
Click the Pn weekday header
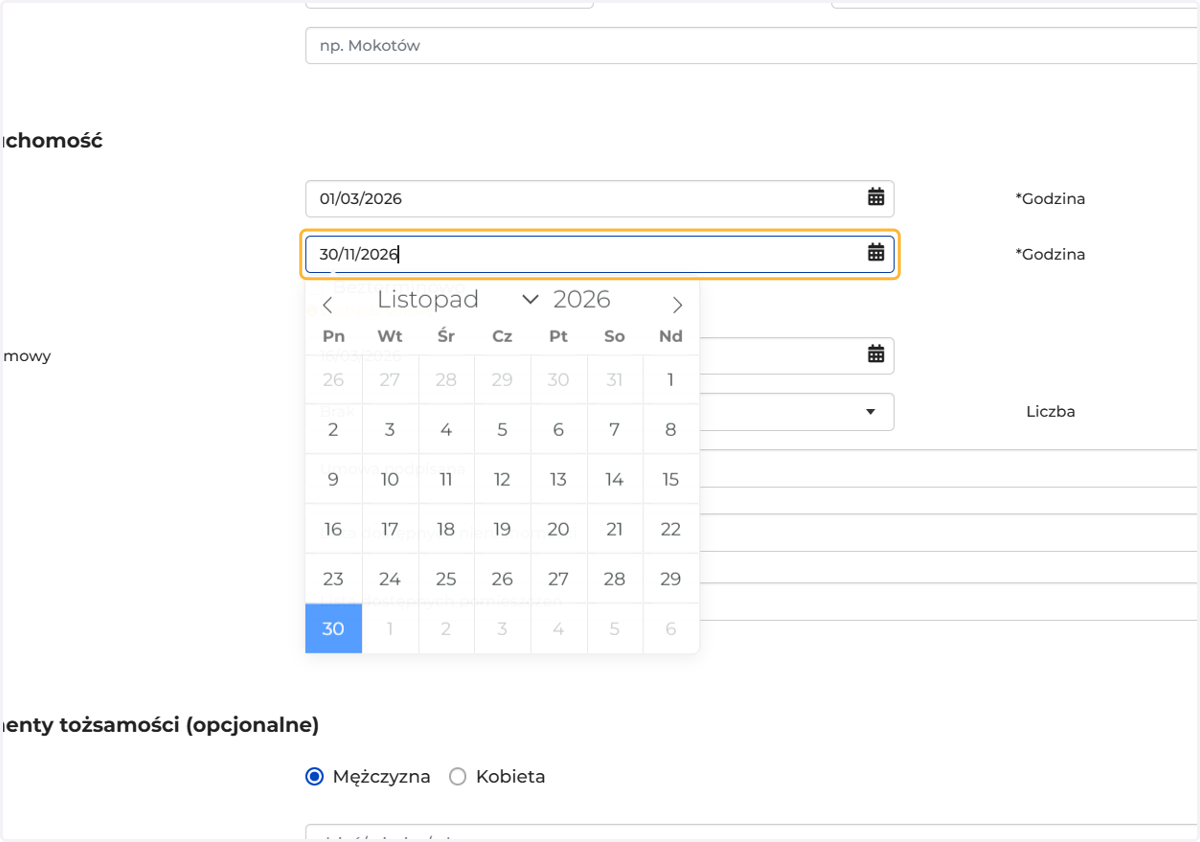click(x=333, y=337)
